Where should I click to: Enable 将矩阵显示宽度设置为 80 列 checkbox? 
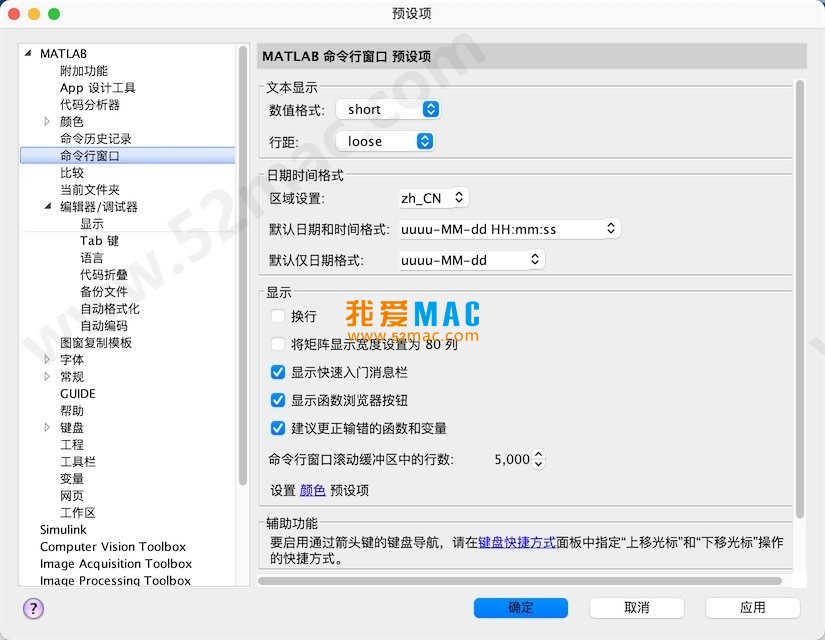(x=278, y=344)
